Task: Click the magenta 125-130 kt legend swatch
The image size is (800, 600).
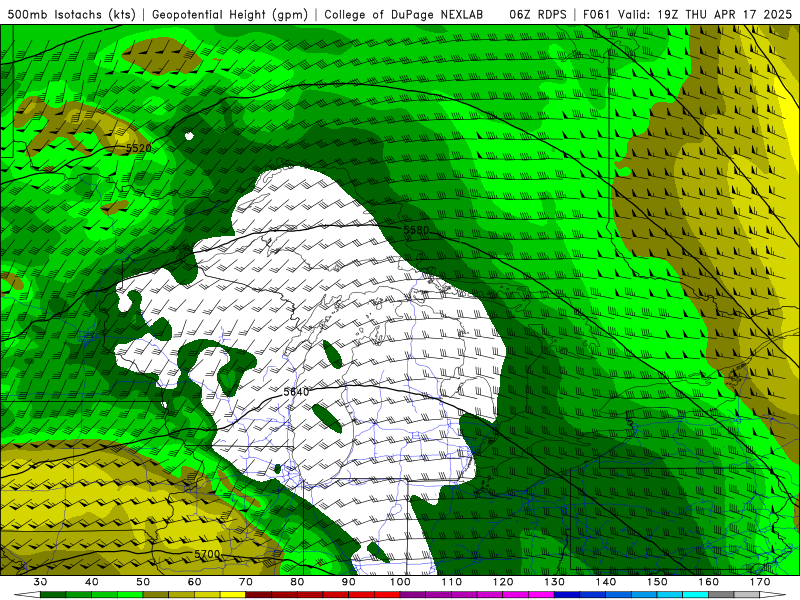Action: tap(541, 595)
